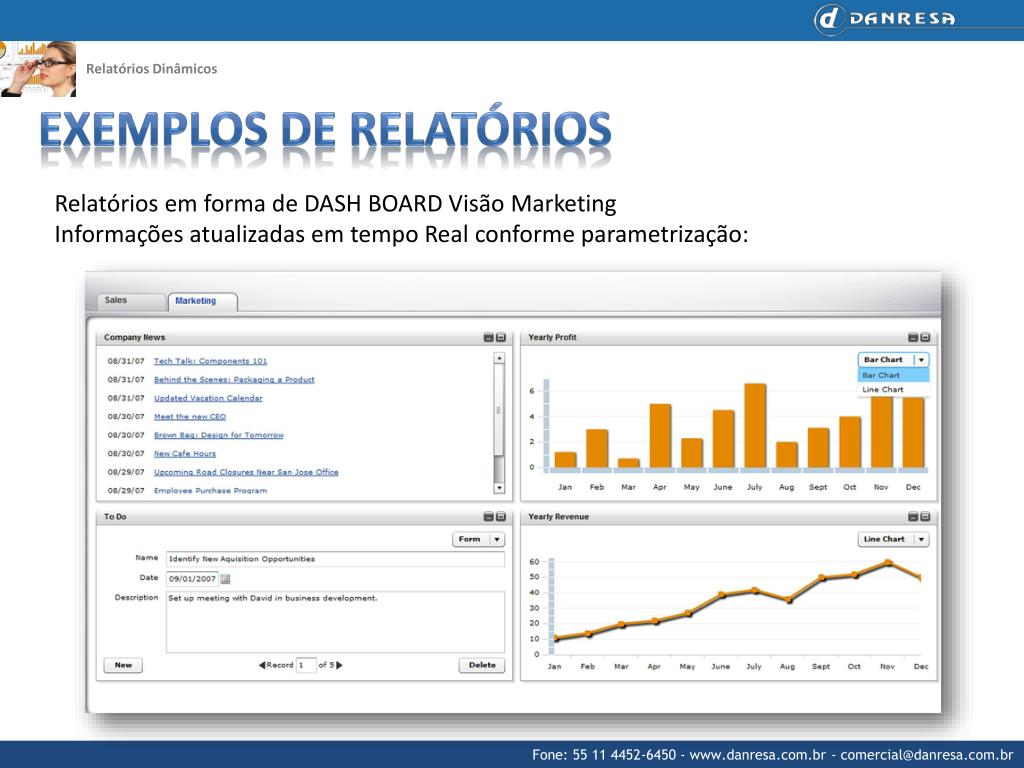Open Yearly Revenue Line Chart dropdown
The height and width of the screenshot is (768, 1024).
[x=893, y=539]
